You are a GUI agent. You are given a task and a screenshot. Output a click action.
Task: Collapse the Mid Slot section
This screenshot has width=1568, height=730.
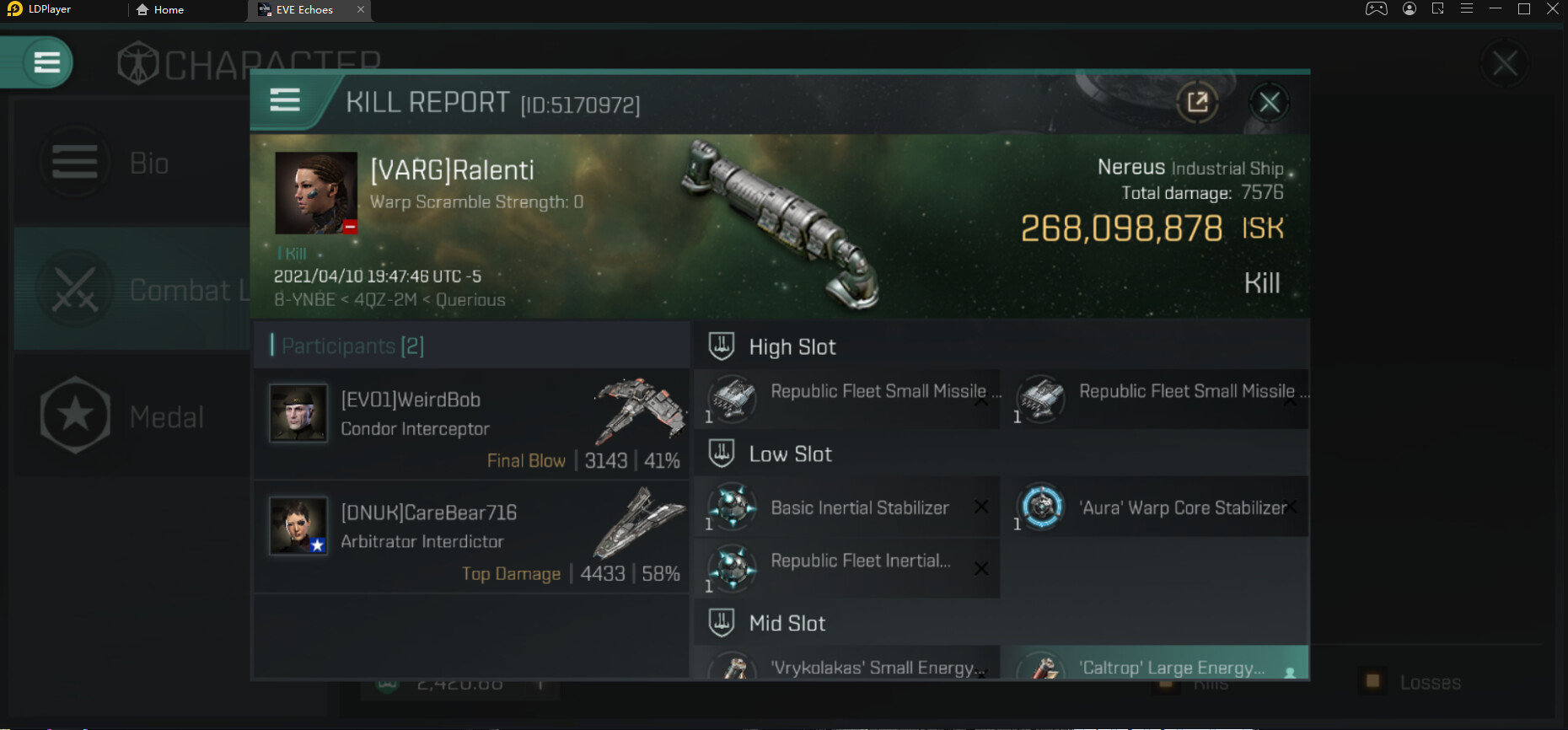pyautogui.click(x=722, y=623)
